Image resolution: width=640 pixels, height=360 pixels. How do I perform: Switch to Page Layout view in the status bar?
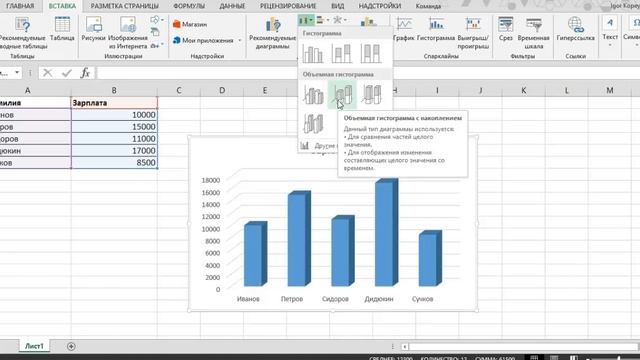point(554,358)
